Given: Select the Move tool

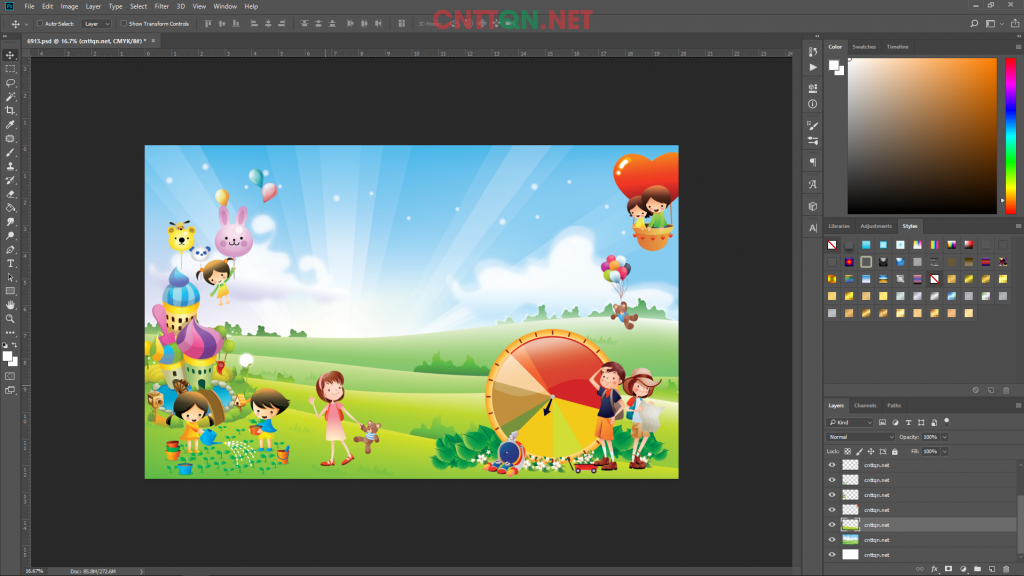Looking at the screenshot, I should 10,55.
